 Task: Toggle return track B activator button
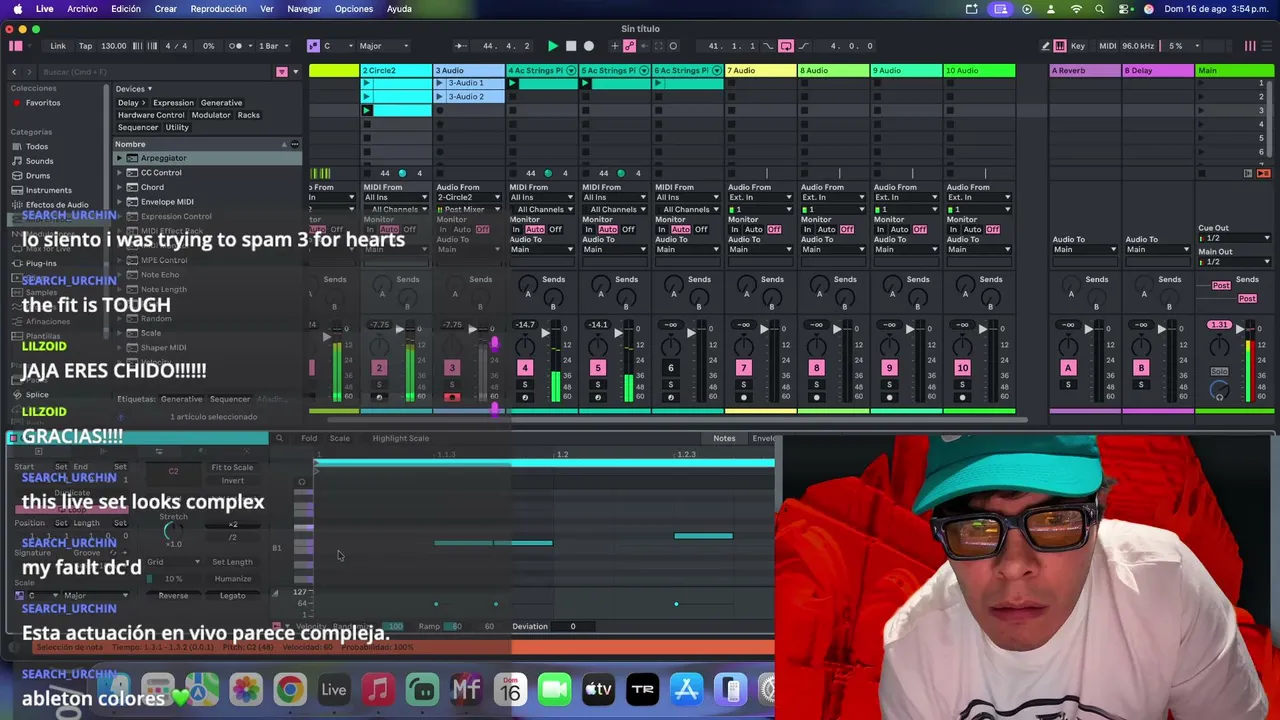point(1140,368)
